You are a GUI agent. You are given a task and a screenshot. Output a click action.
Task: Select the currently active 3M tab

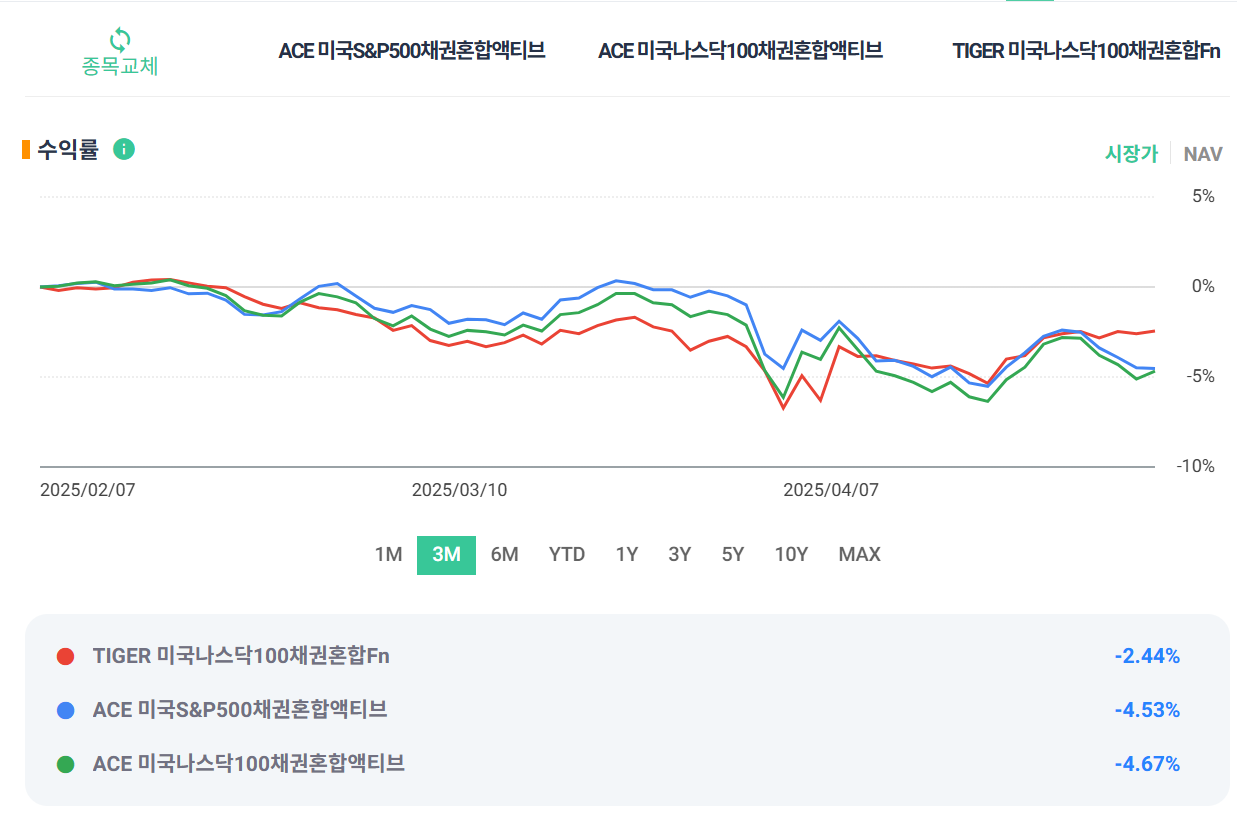point(446,554)
